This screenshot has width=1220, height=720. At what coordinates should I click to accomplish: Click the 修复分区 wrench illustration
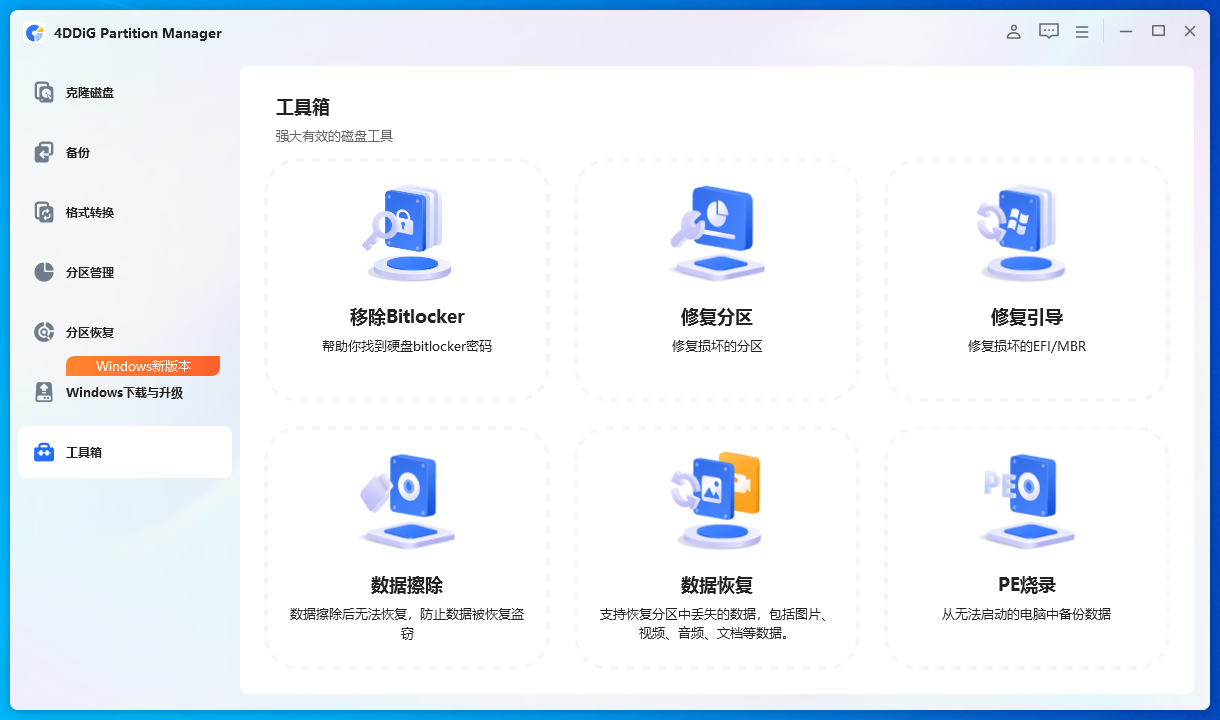[x=716, y=229]
